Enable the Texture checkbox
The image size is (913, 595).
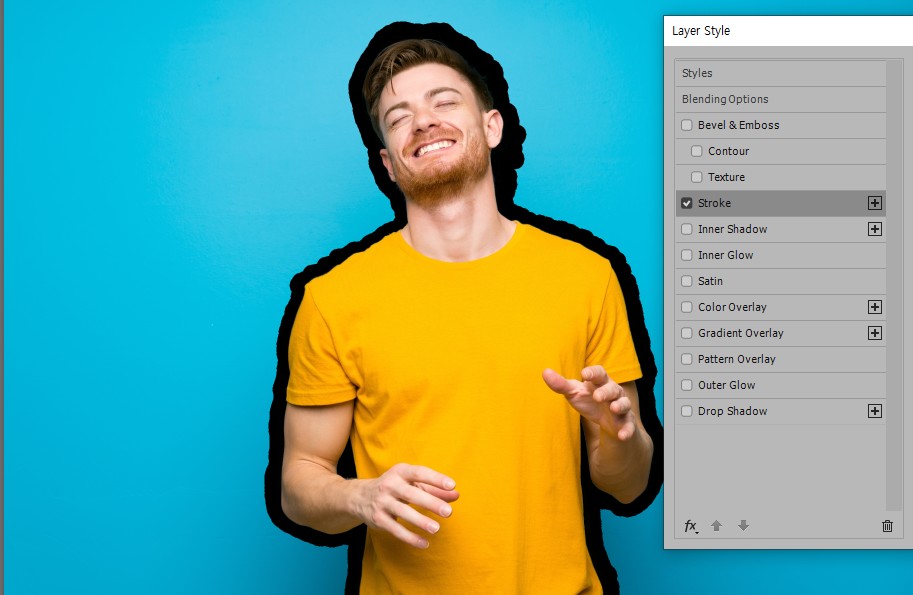tap(696, 177)
